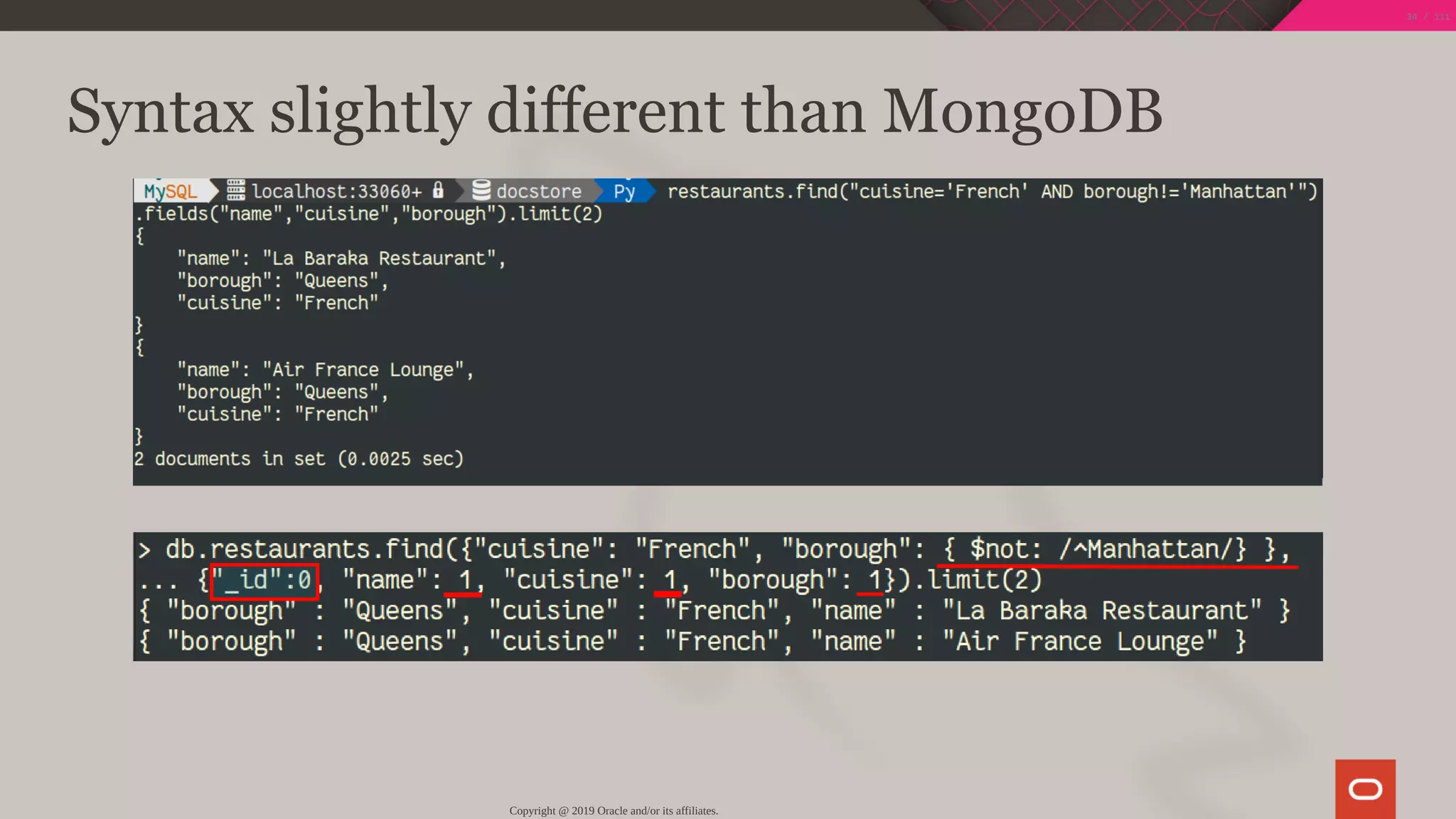Click the localhost:33060+ host label

point(336,191)
